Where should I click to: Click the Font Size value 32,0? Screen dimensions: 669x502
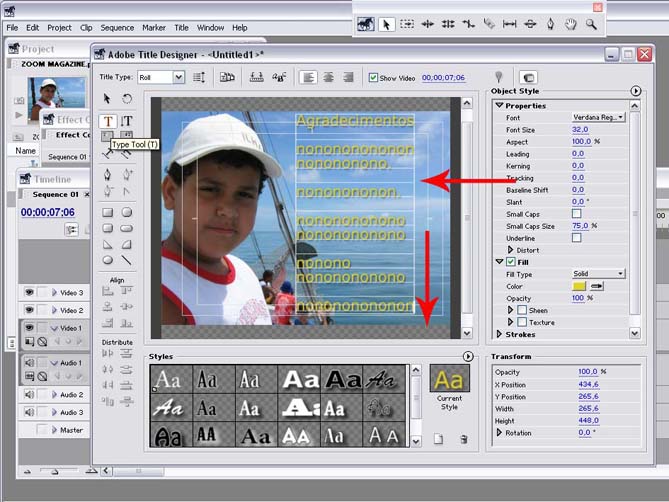point(580,130)
